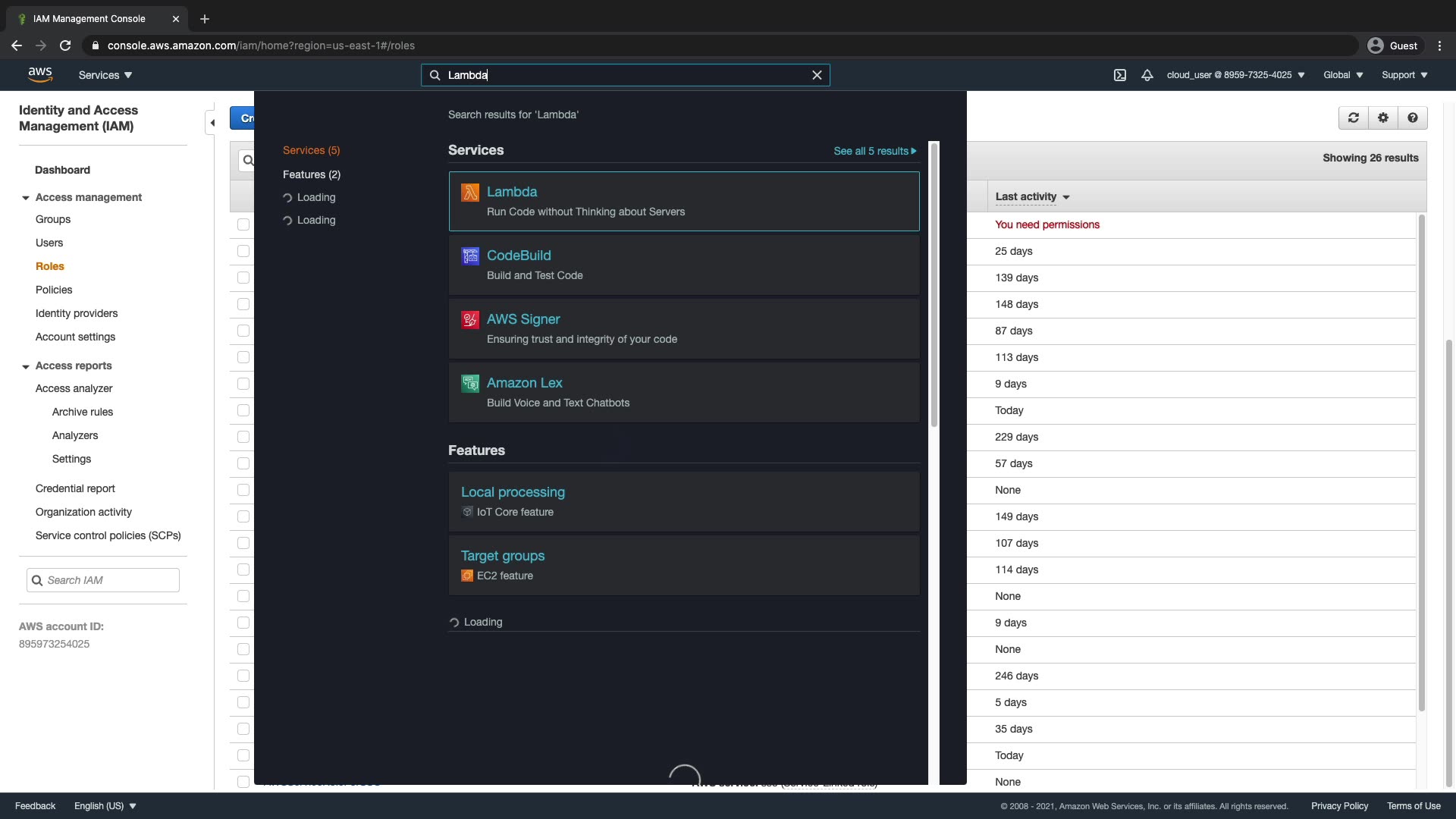Click the CodeBuild service icon
Screen dimensions: 1456x819
pos(470,256)
